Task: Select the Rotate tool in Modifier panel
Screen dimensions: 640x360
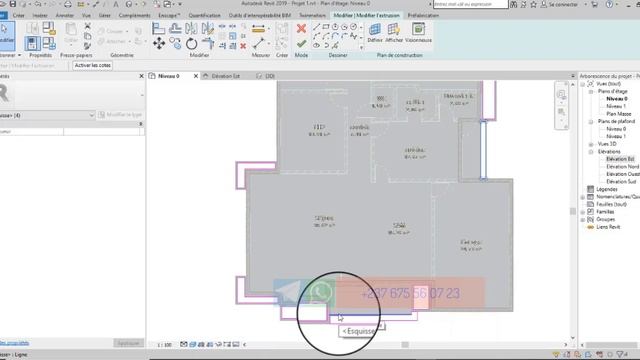Action: click(191, 43)
